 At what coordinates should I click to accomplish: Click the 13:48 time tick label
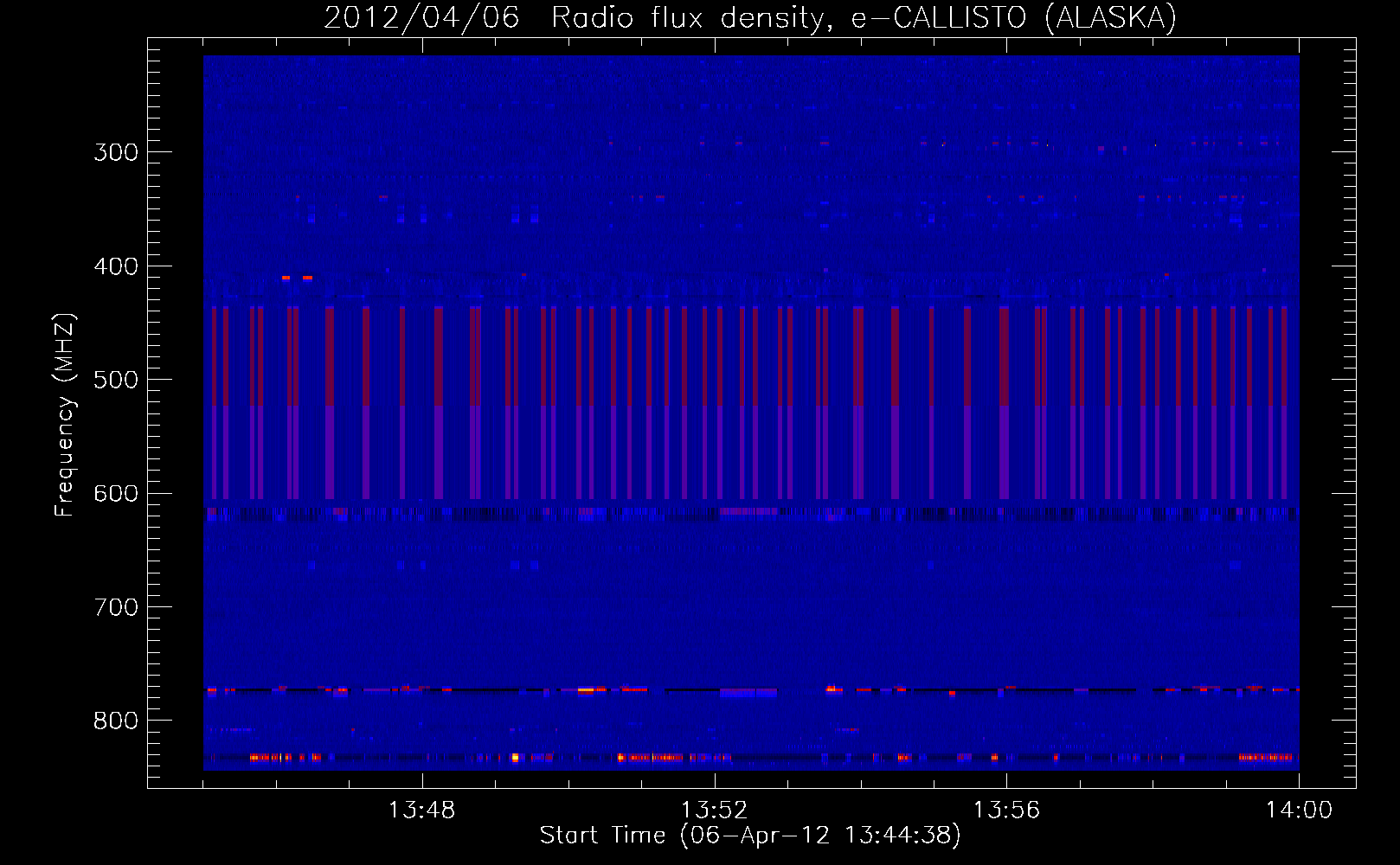coord(421,811)
